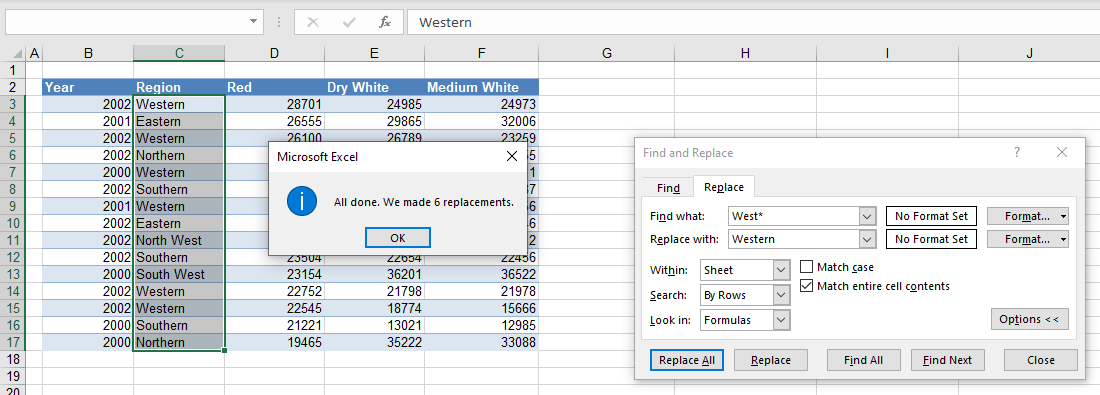Click the Southern cell in row 16
This screenshot has width=1100, height=395.
179,326
